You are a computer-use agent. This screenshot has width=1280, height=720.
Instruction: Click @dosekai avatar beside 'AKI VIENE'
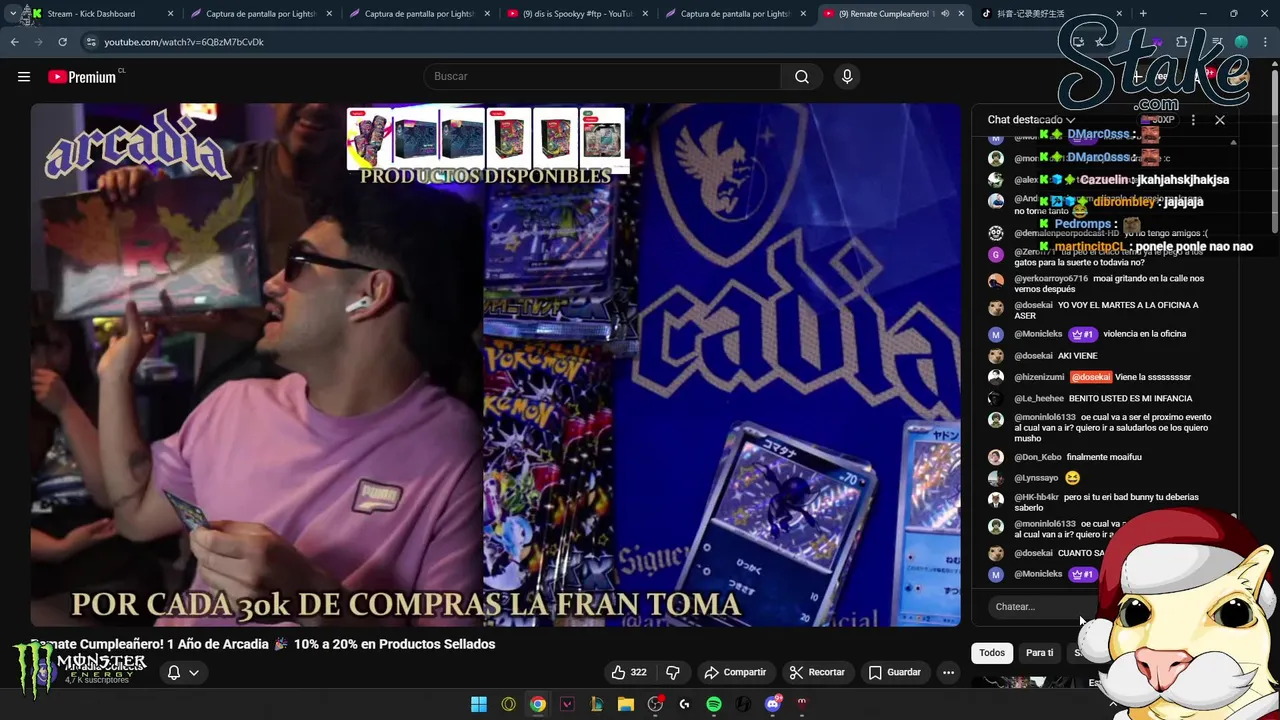(x=996, y=356)
